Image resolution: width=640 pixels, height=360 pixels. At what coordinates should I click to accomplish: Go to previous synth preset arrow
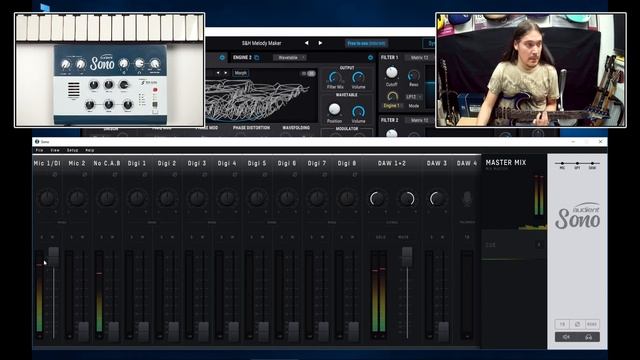click(x=306, y=43)
